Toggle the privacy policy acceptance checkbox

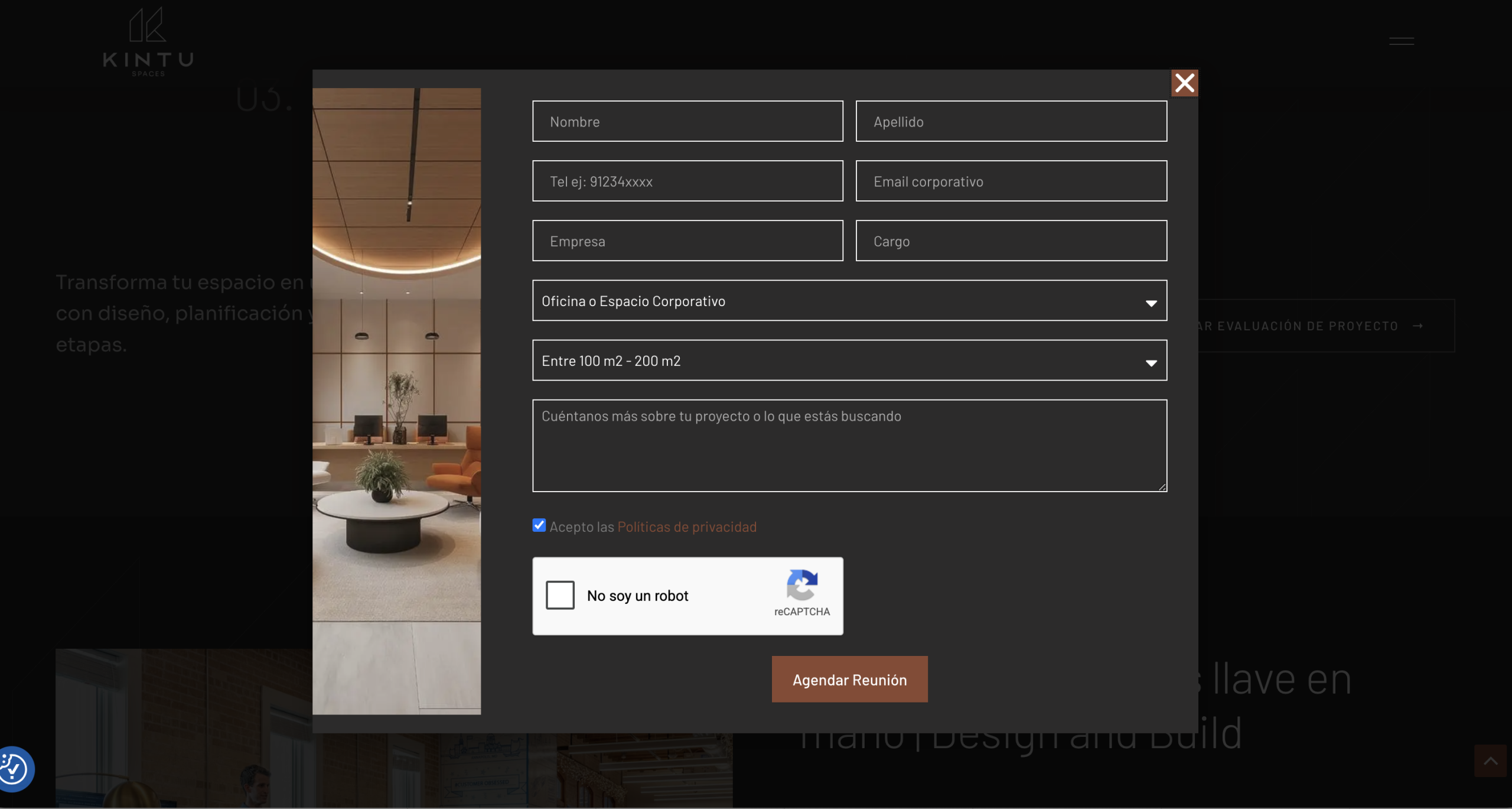pyautogui.click(x=539, y=525)
